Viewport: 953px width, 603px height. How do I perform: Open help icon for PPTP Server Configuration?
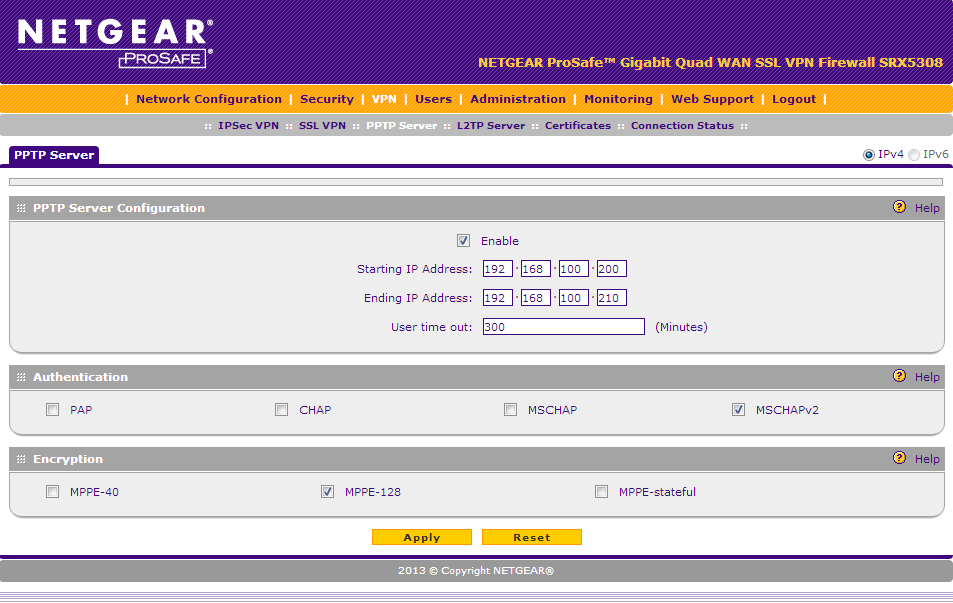click(x=899, y=207)
